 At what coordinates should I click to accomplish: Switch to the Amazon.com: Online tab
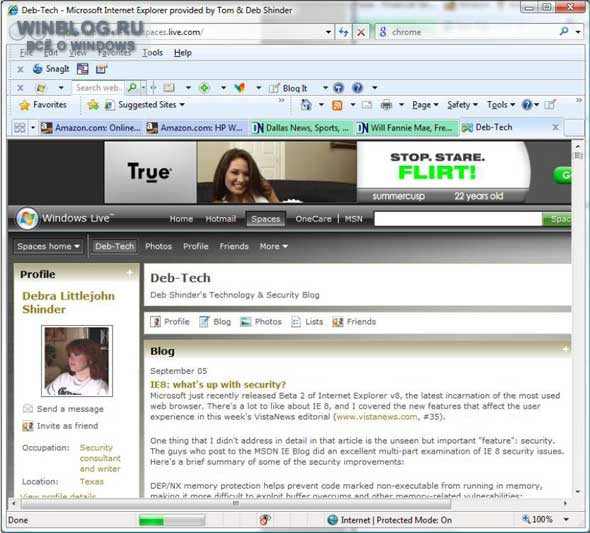point(90,128)
